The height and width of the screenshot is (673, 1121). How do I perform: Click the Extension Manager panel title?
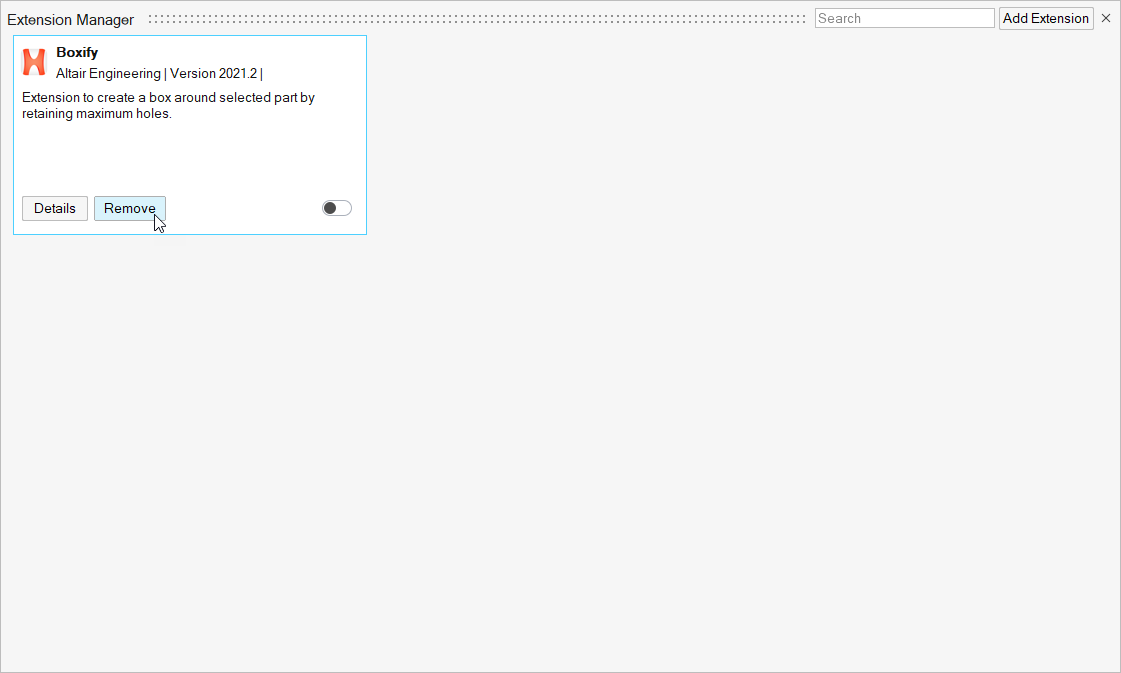[x=70, y=20]
